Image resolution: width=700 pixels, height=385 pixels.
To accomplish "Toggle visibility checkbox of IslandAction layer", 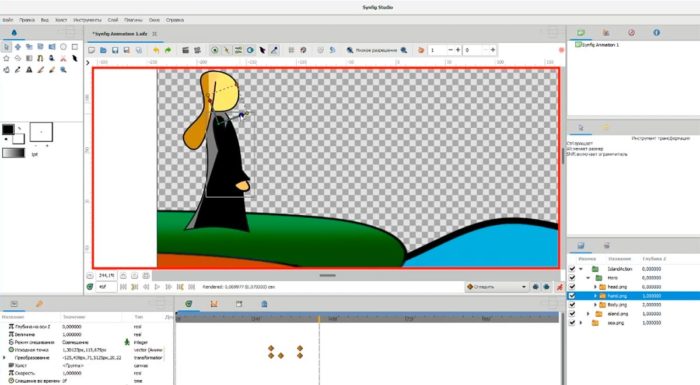I will click(x=572, y=269).
